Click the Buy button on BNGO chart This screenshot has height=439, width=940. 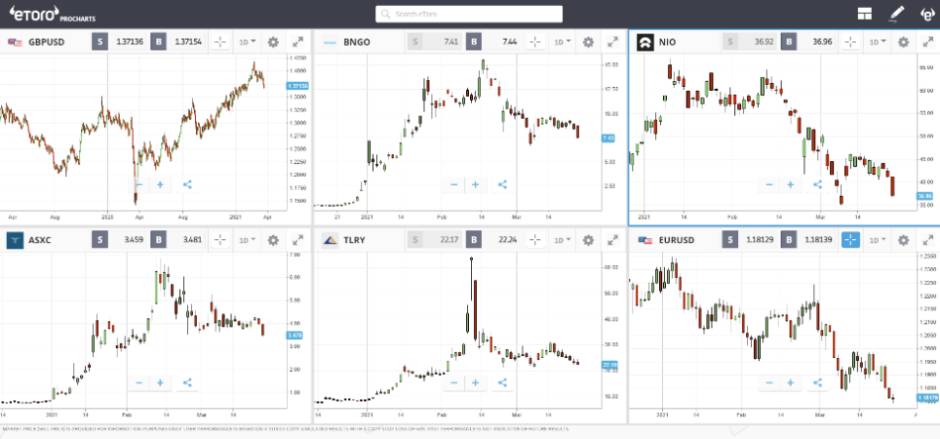pyautogui.click(x=474, y=42)
